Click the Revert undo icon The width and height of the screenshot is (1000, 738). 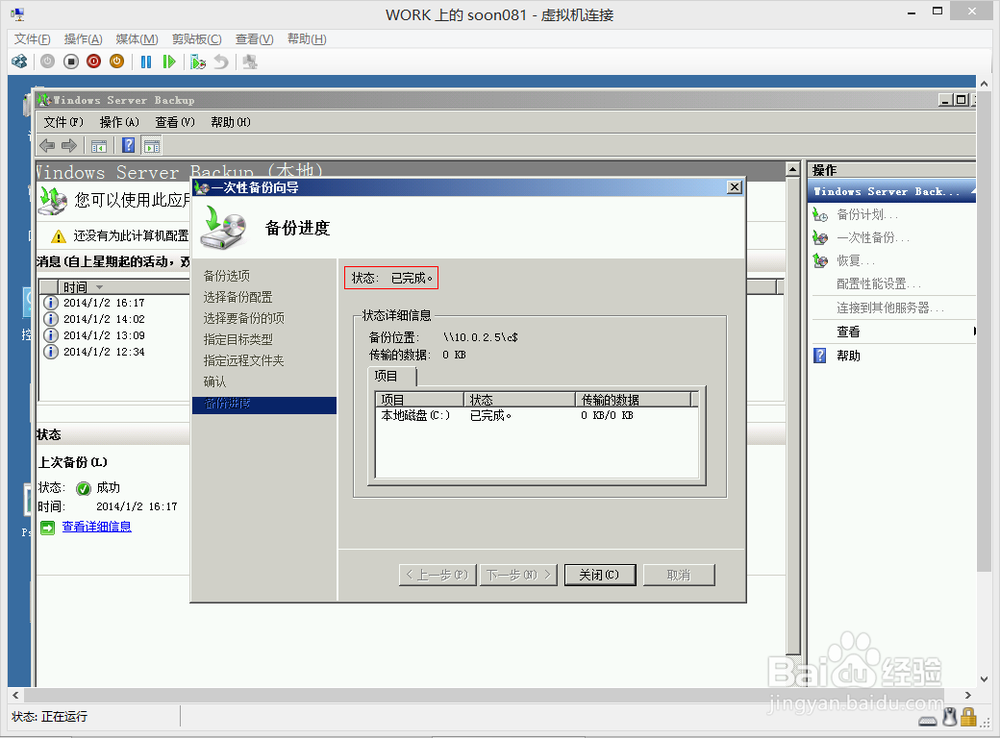click(221, 62)
